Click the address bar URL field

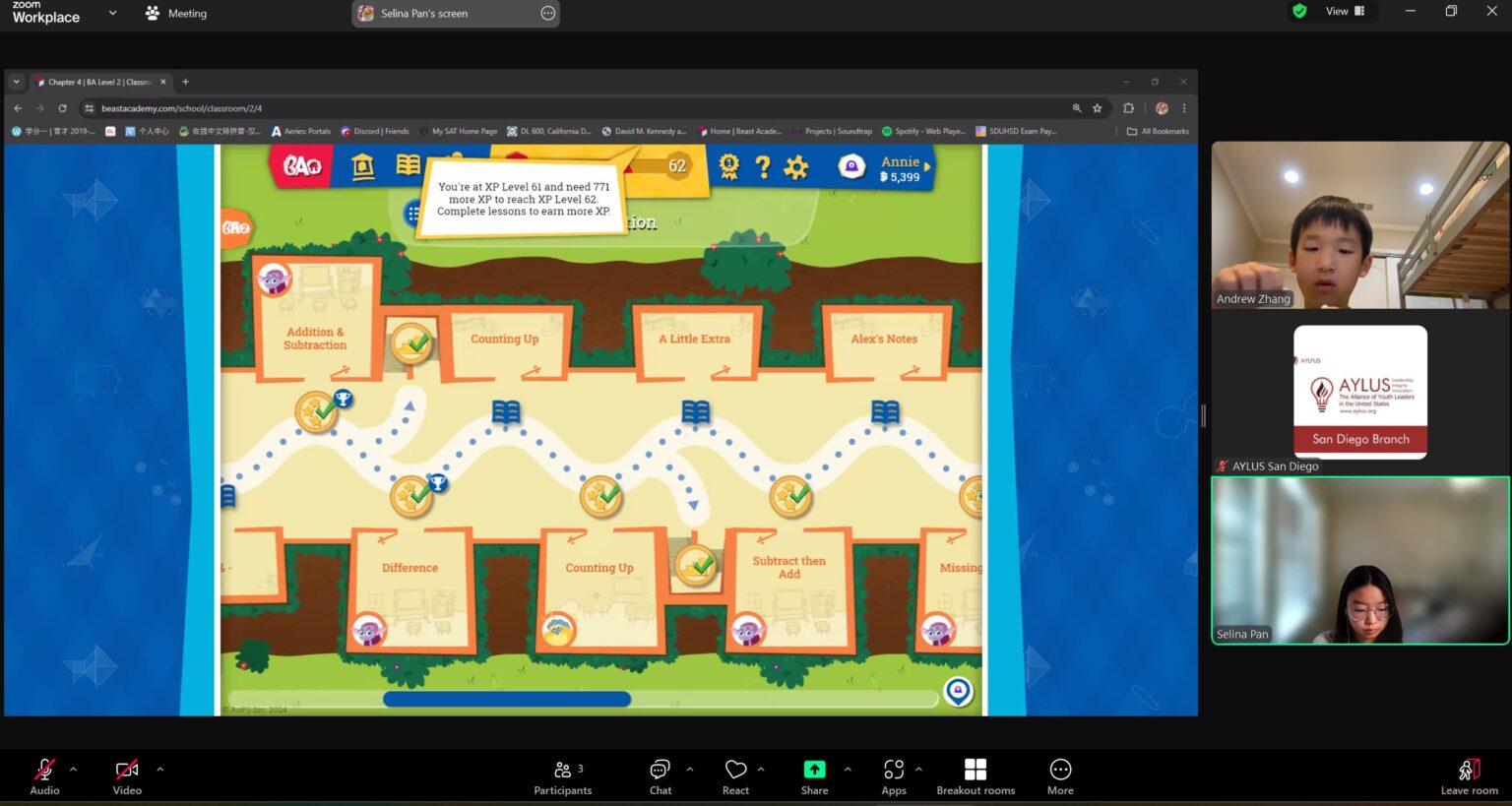coord(581,108)
